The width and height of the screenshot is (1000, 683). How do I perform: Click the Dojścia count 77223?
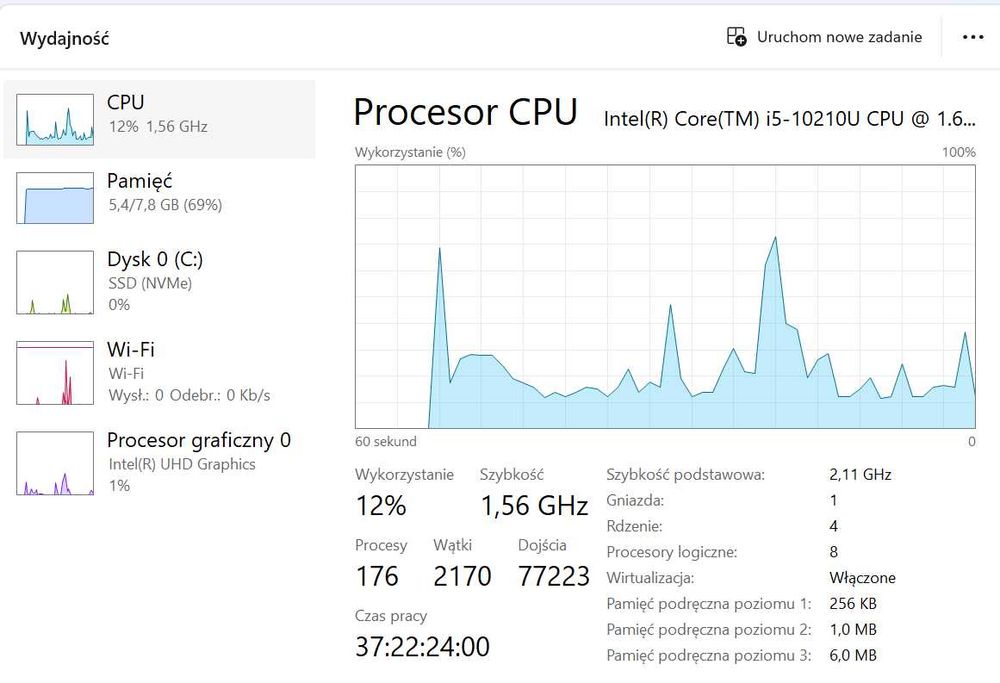554,576
